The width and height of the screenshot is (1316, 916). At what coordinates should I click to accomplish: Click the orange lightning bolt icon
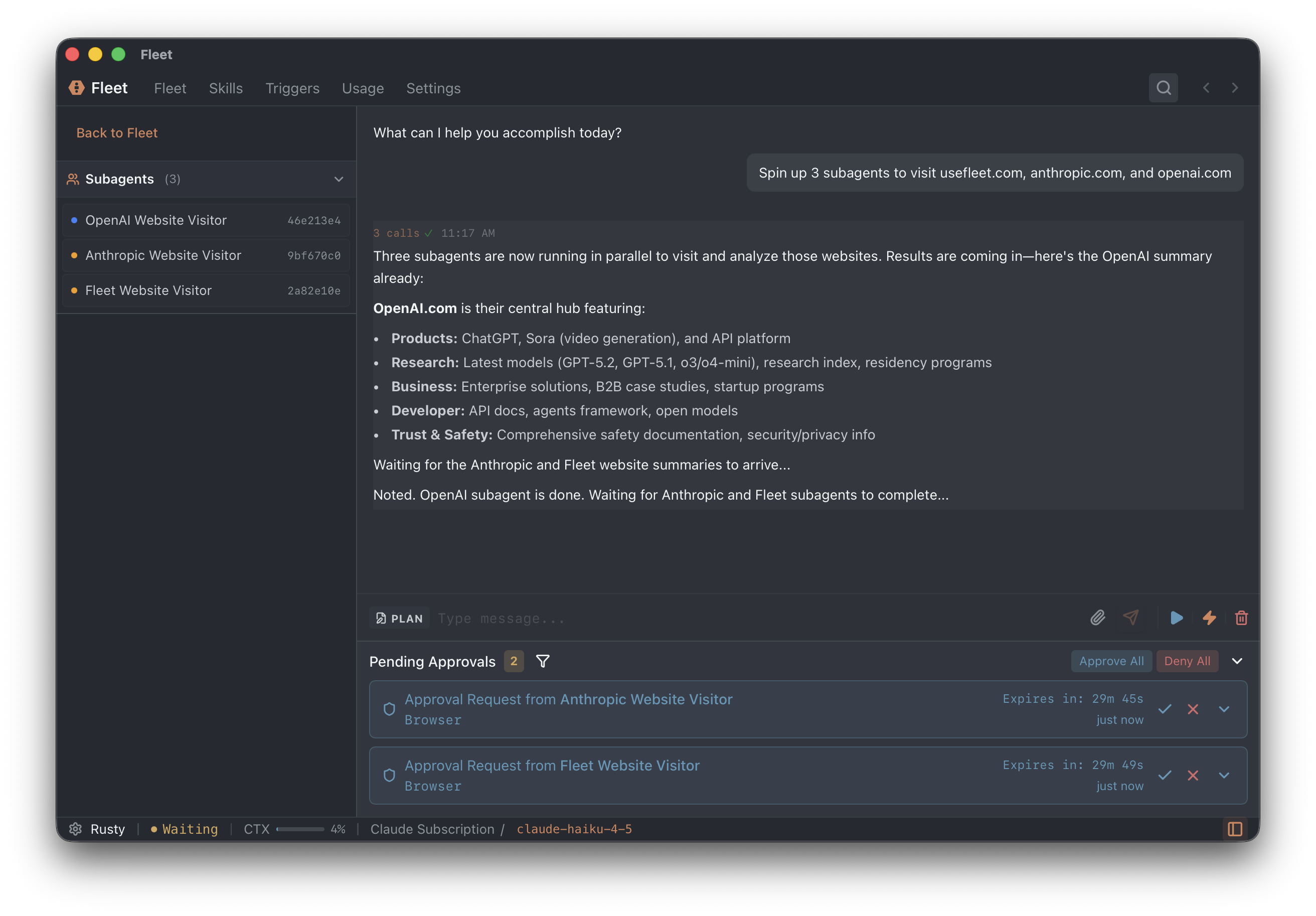pos(1209,618)
